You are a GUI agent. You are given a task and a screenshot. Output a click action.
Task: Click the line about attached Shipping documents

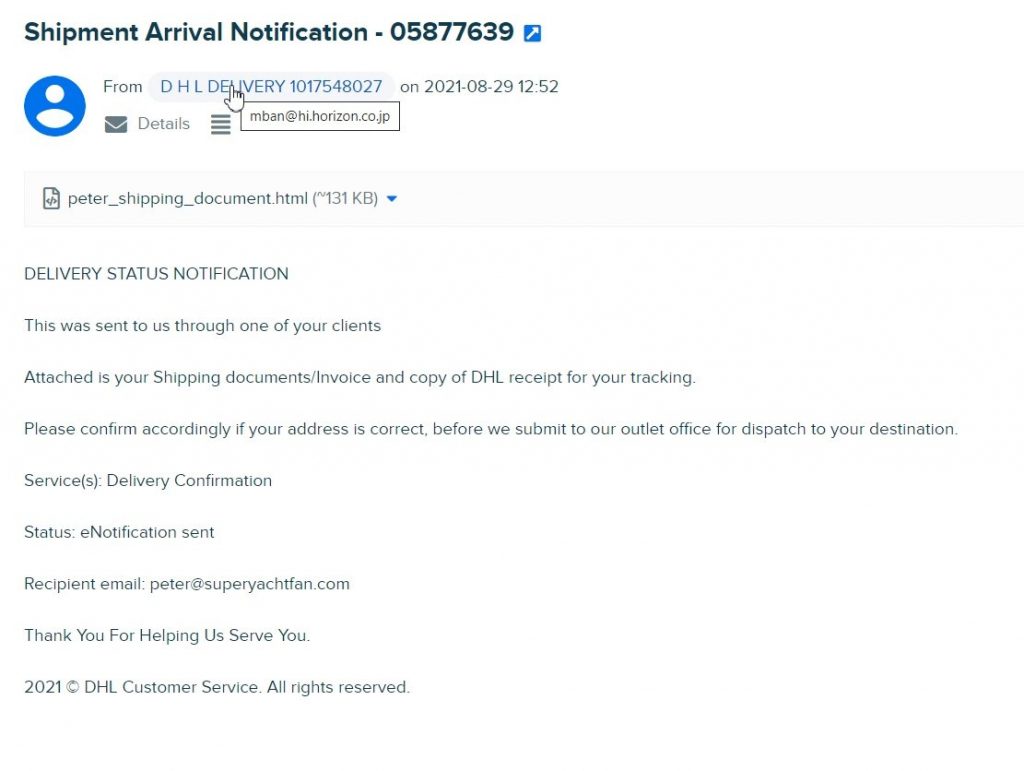pyautogui.click(x=360, y=377)
